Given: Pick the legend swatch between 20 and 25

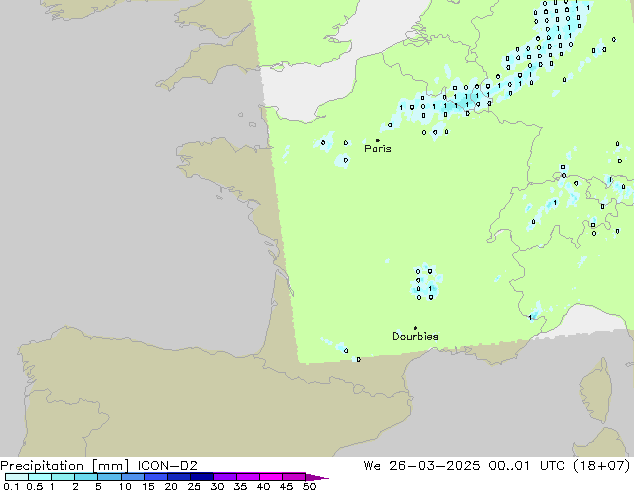Looking at the screenshot, I should coord(179,477).
